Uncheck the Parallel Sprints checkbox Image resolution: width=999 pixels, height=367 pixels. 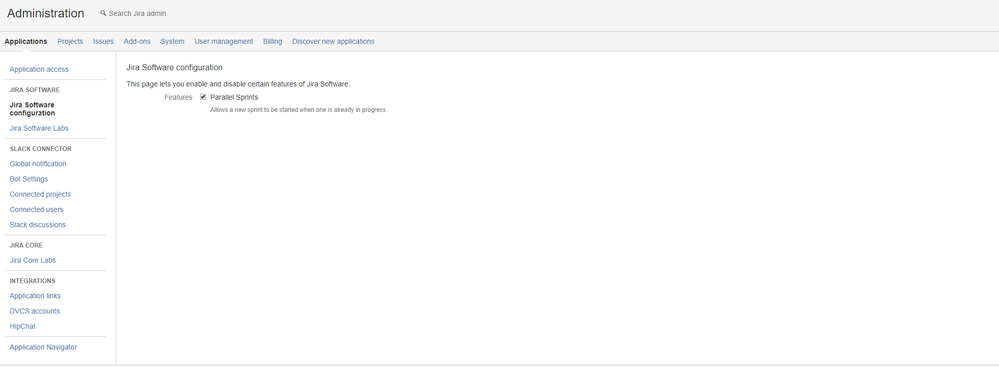click(203, 97)
